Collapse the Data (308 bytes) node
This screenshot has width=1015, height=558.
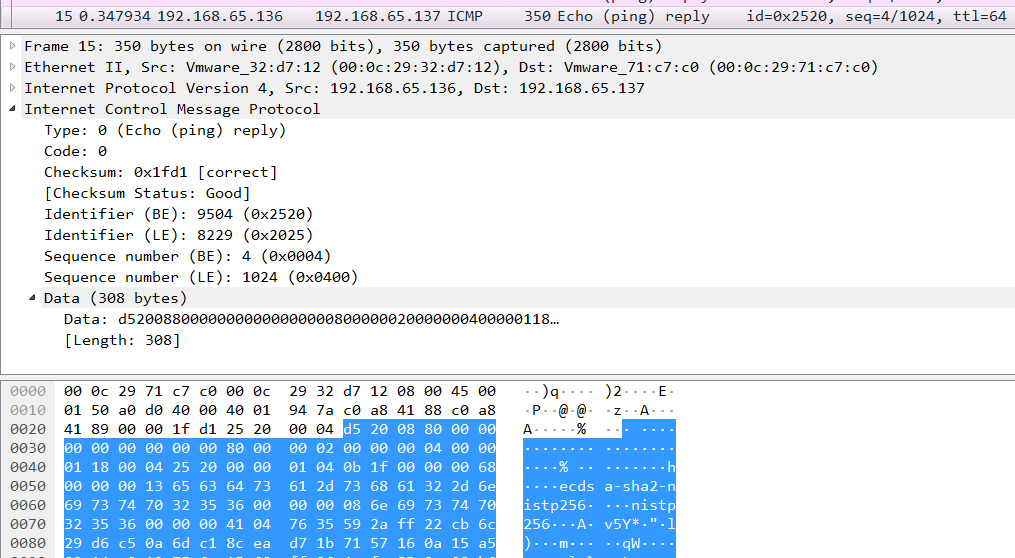[33, 298]
